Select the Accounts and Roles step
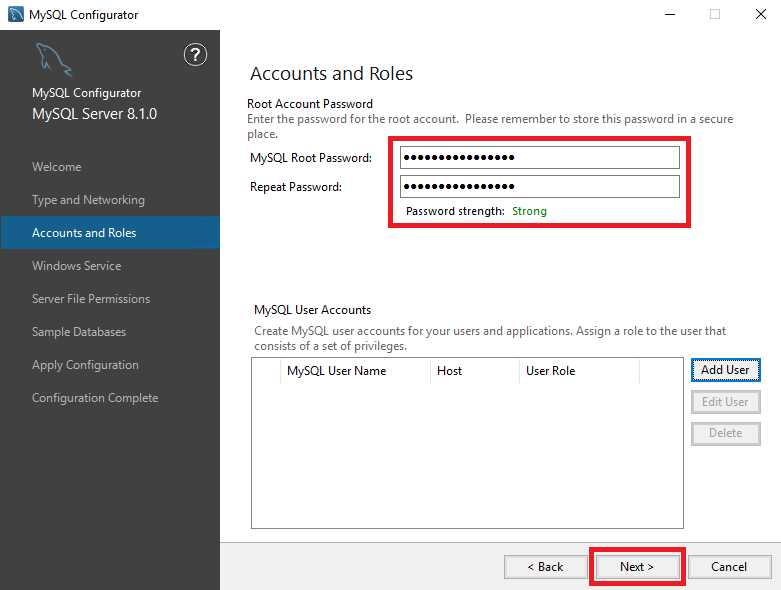The height and width of the screenshot is (590, 781). [110, 233]
